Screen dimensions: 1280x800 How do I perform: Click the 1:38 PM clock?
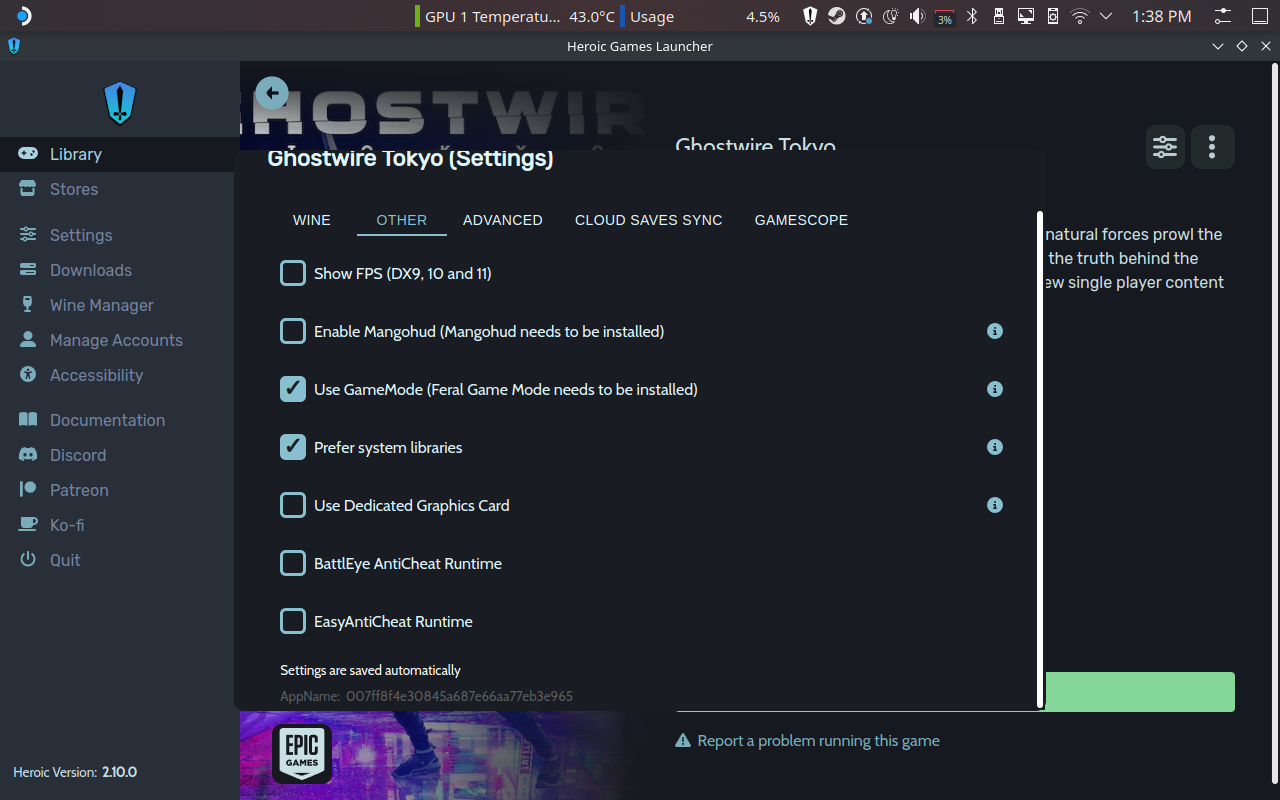(1162, 16)
